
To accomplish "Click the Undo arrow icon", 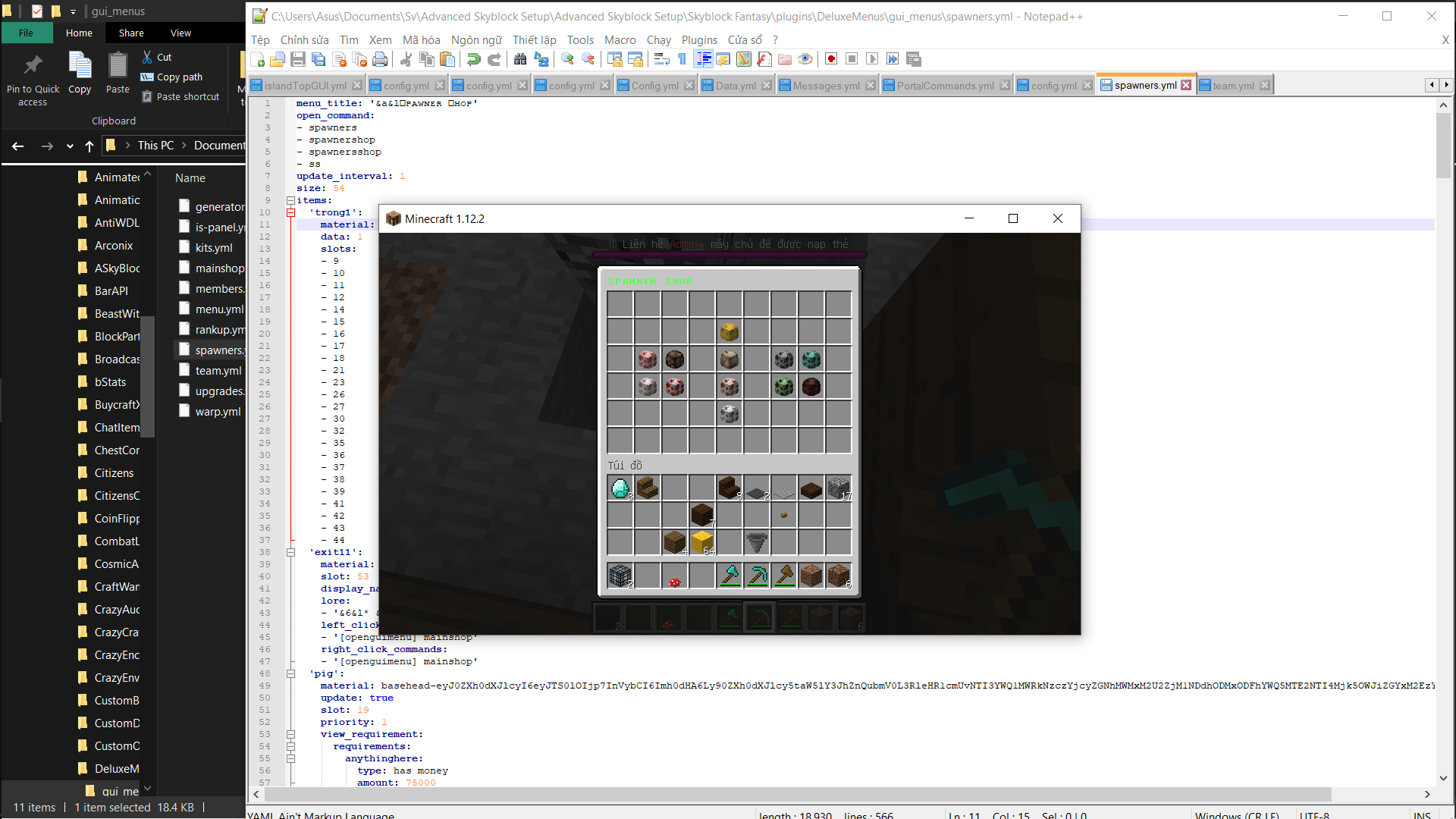I will pos(474,59).
